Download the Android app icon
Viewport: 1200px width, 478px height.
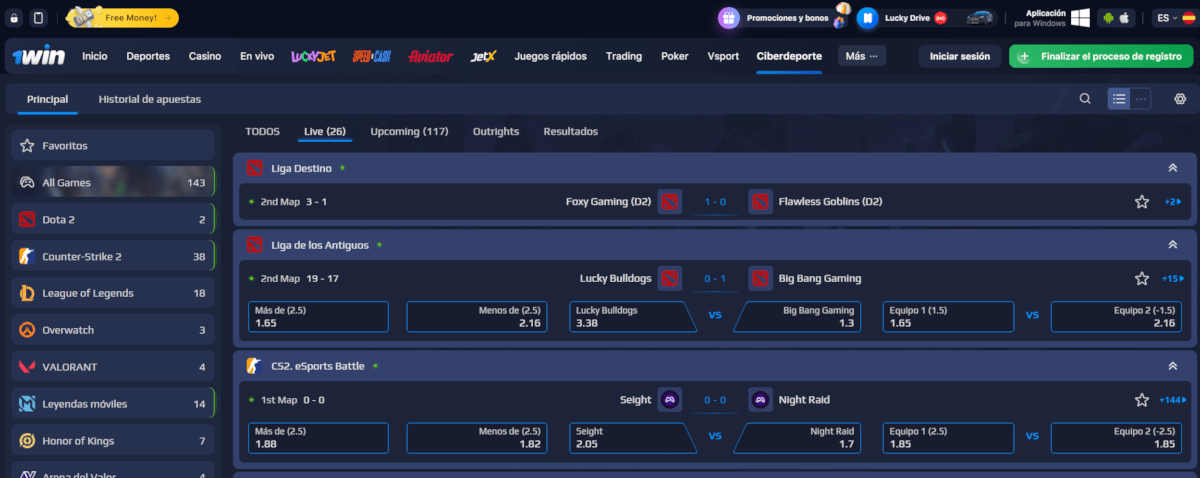tap(1108, 18)
